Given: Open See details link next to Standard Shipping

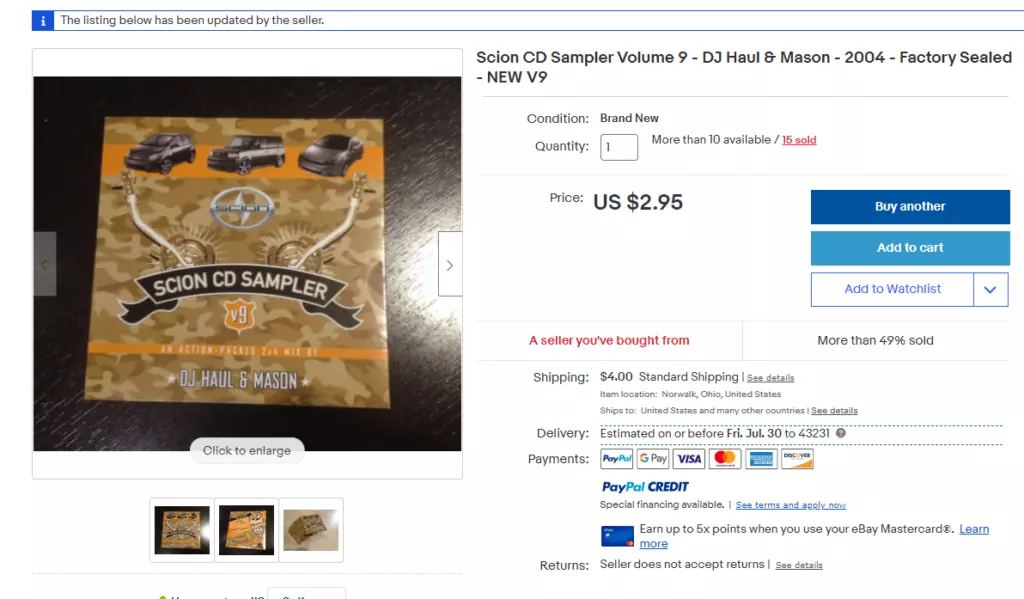Looking at the screenshot, I should point(771,378).
